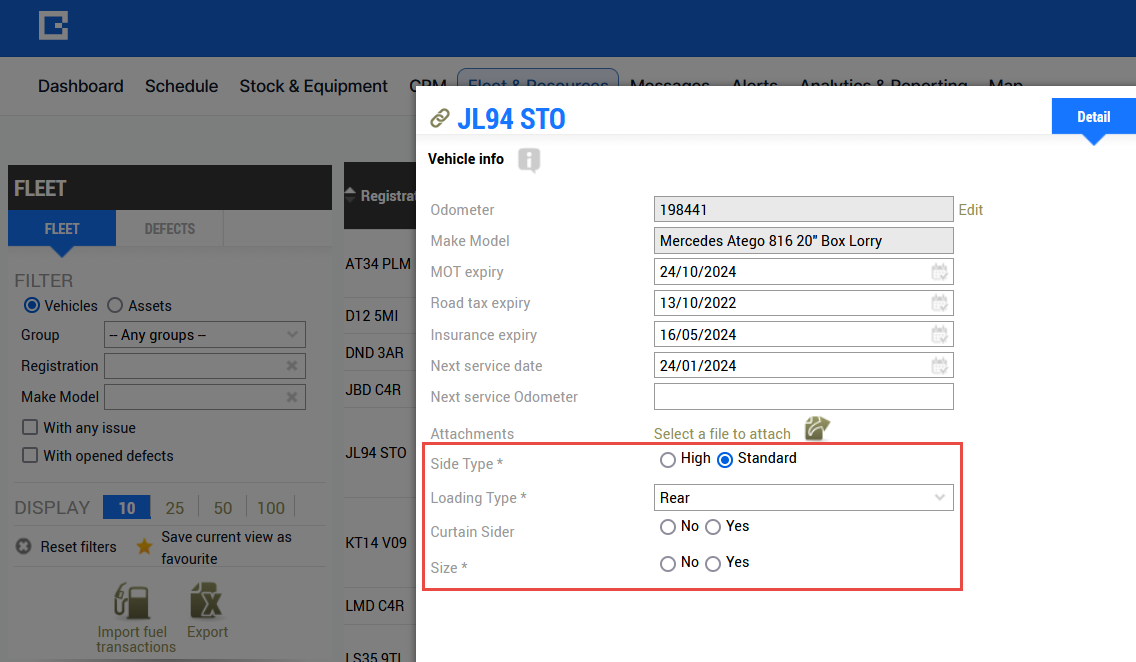
Task: Click the Reset filters icon
Action: [24, 546]
